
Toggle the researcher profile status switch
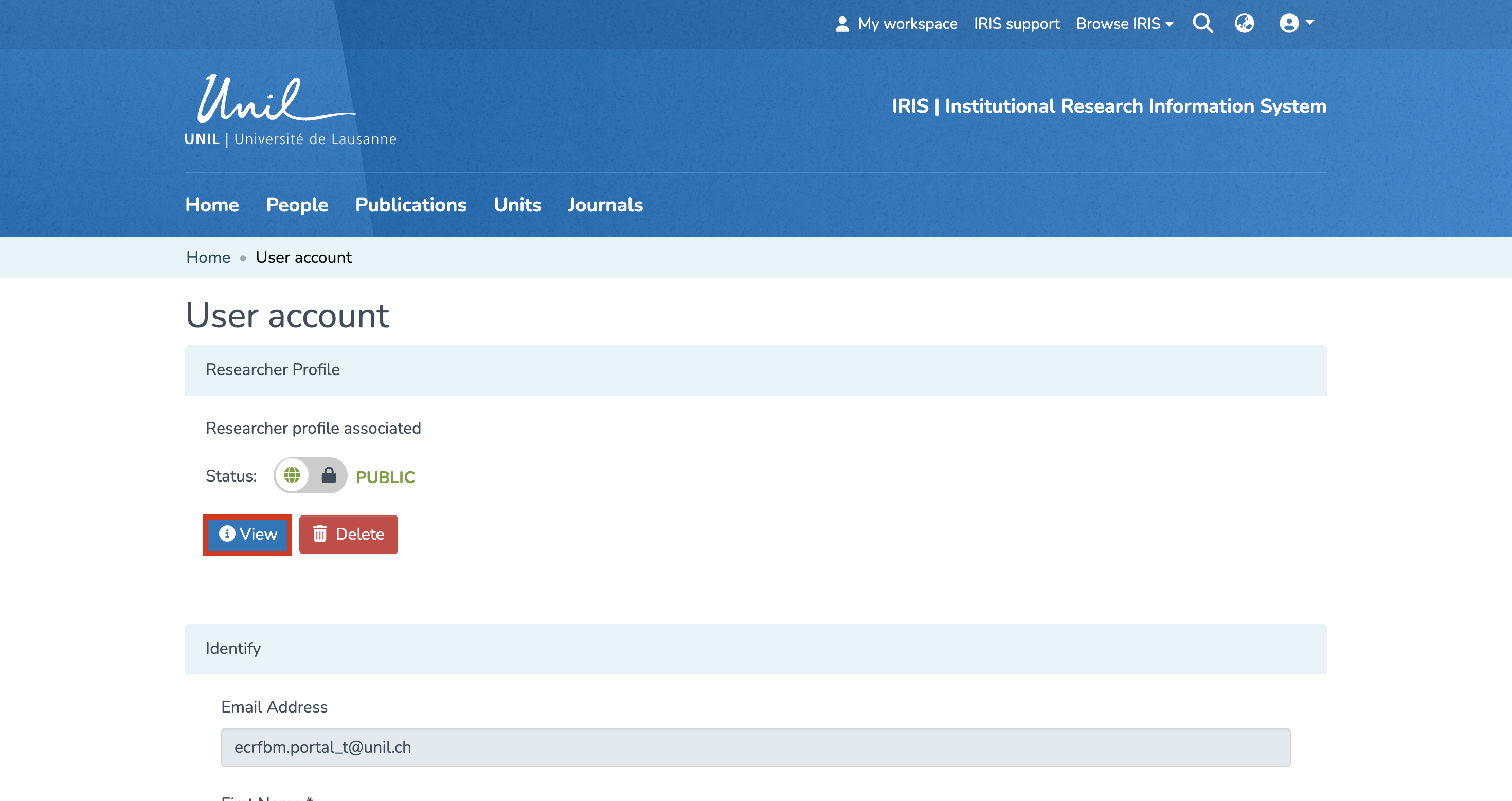tap(310, 475)
